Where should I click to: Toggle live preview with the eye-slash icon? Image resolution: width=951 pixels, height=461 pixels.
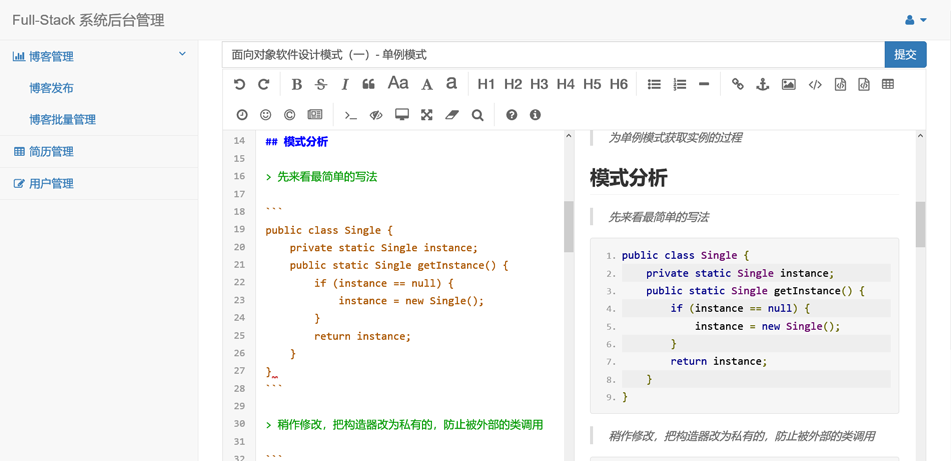coord(376,114)
